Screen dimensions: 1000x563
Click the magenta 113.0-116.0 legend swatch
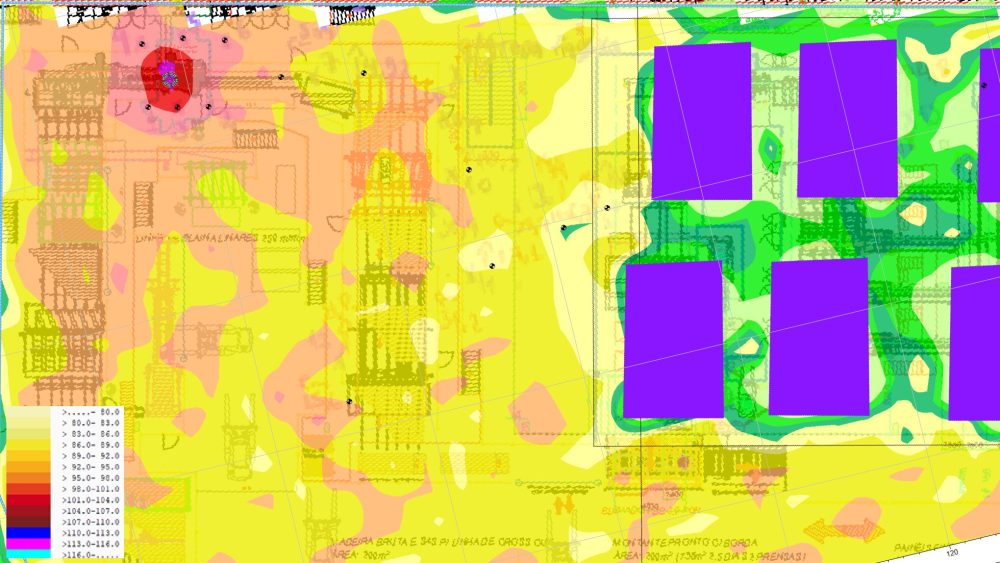28,544
